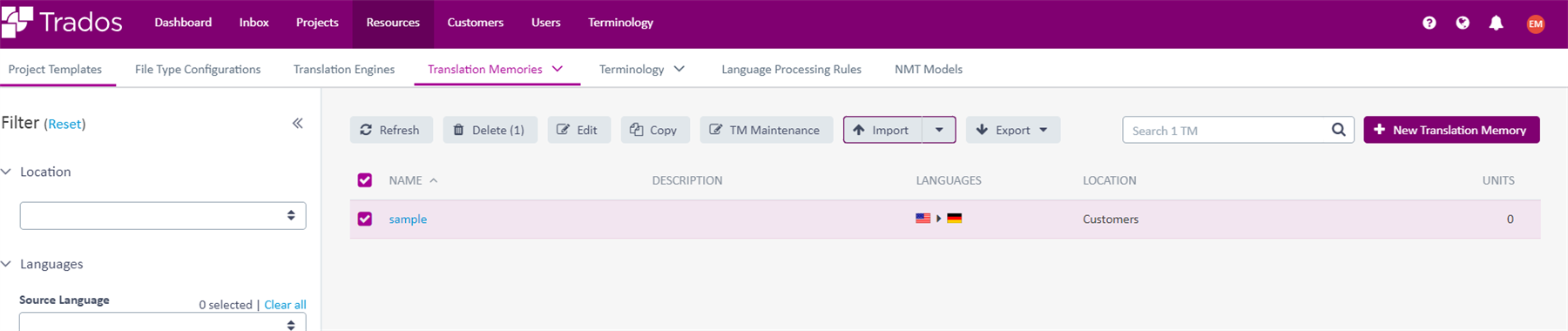This screenshot has height=331, width=1568.
Task: Switch to the Projects menu
Action: click(x=317, y=23)
